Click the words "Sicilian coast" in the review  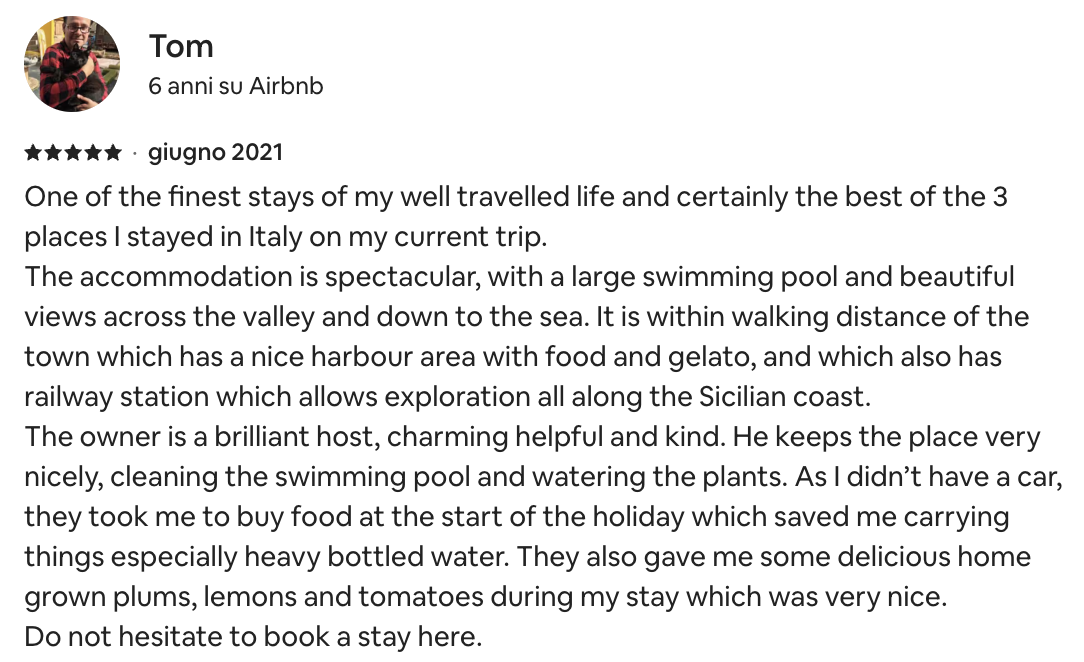pyautogui.click(x=785, y=397)
